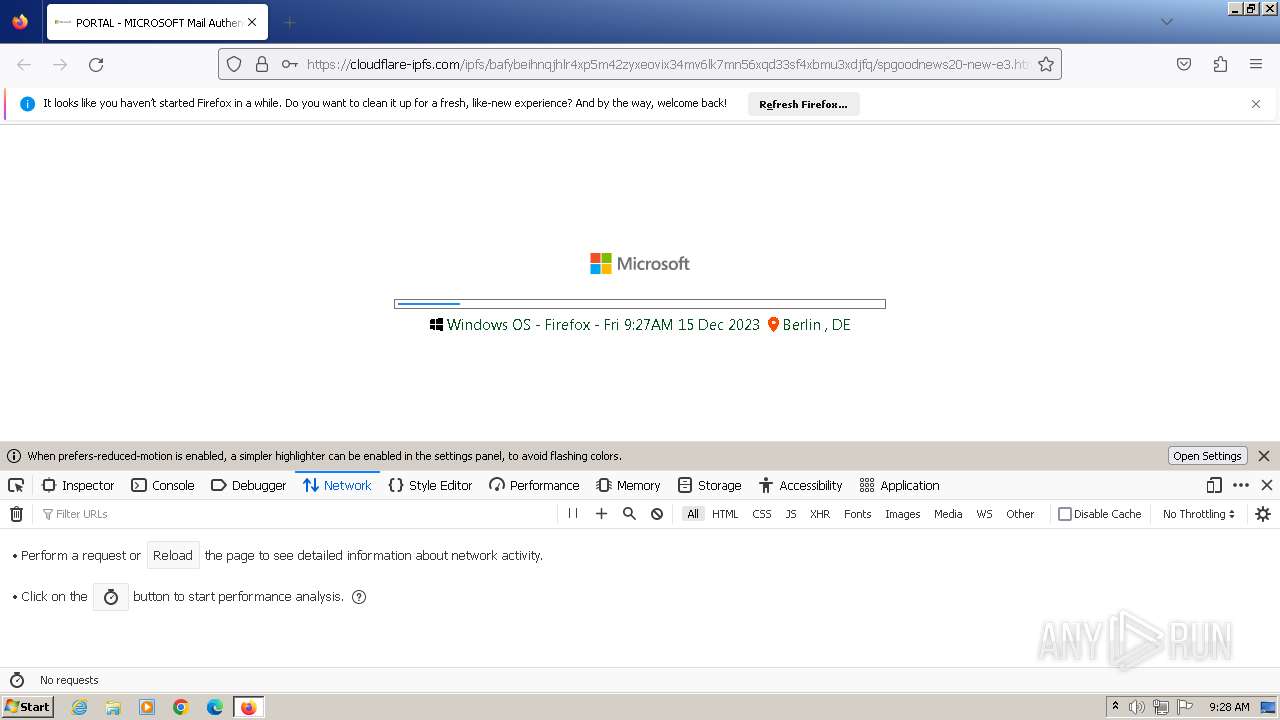This screenshot has height=720, width=1280.
Task: Open devtools three-dot customize menu
Action: click(x=1241, y=485)
